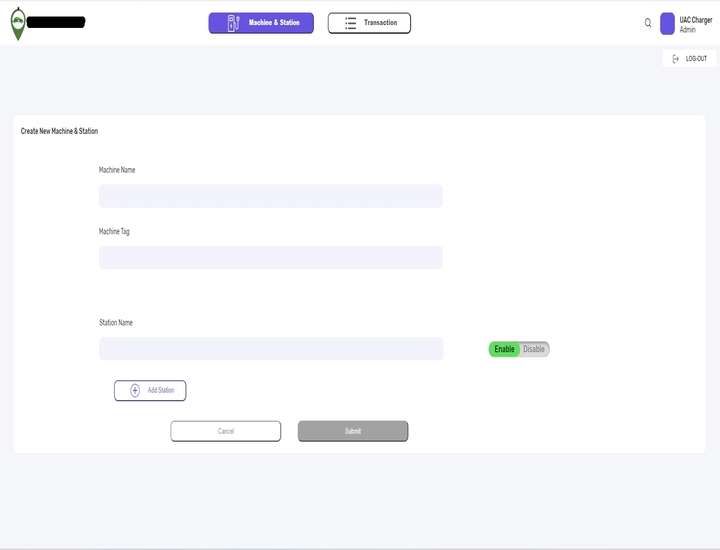The height and width of the screenshot is (550, 720).
Task: Switch station status to Disable
Action: 534,349
